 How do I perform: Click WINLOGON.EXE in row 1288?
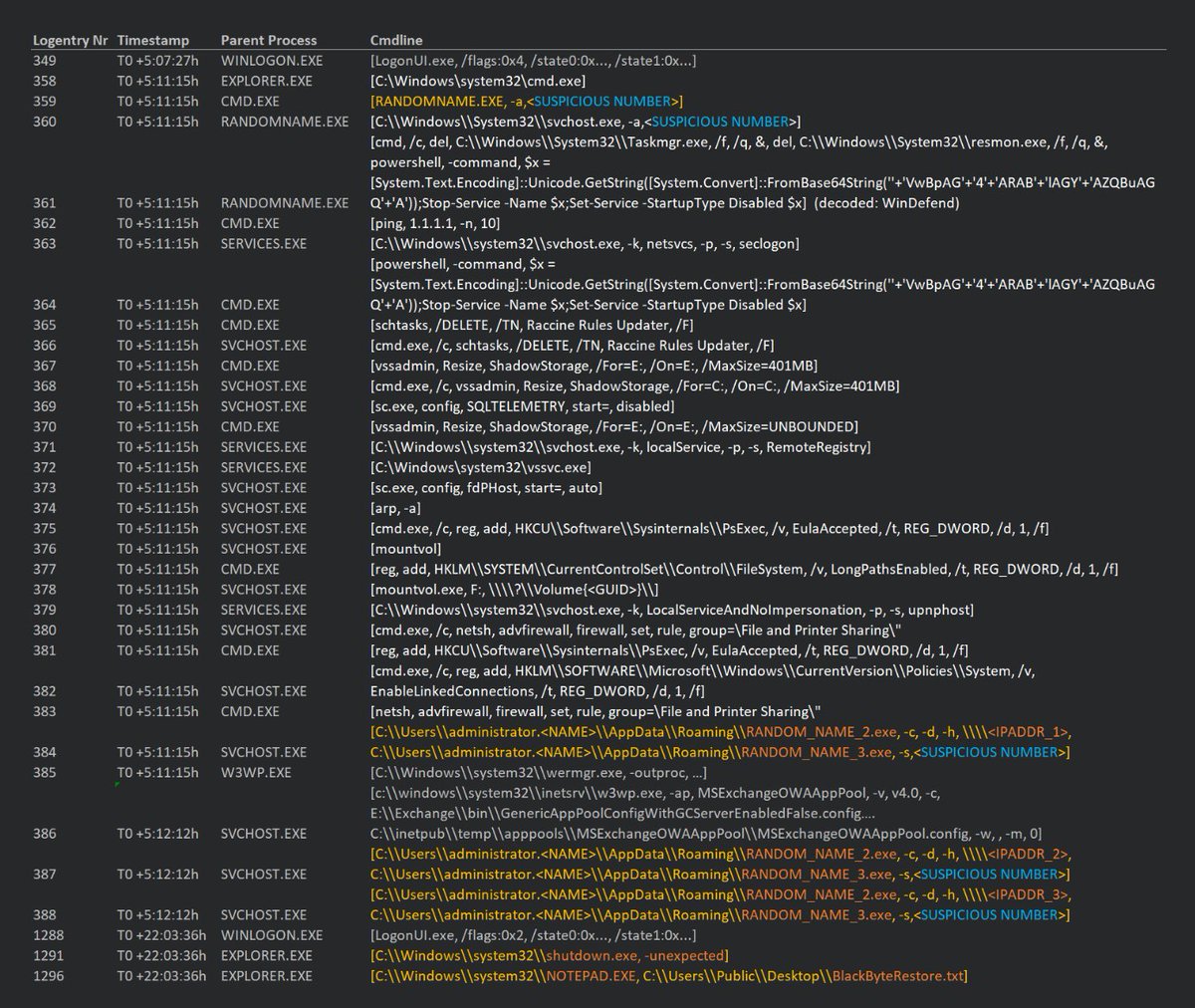pyautogui.click(x=272, y=936)
